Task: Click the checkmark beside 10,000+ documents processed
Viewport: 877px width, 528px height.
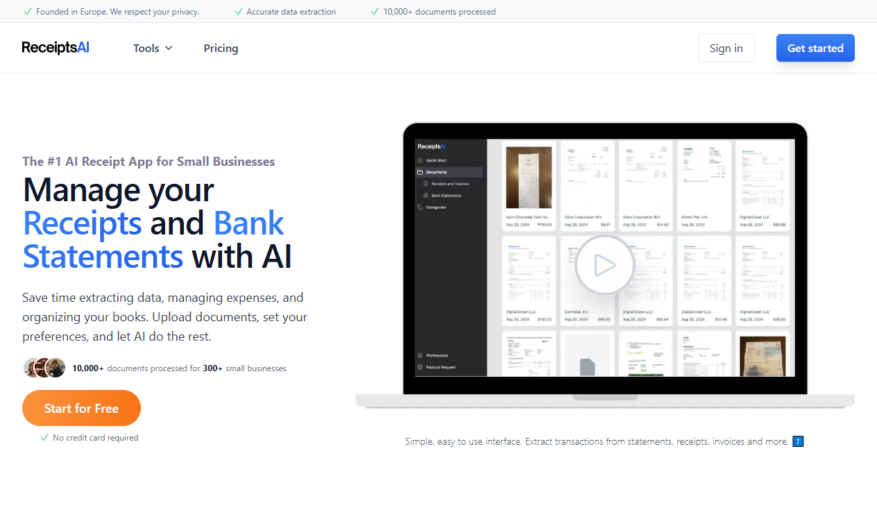Action: [x=375, y=11]
